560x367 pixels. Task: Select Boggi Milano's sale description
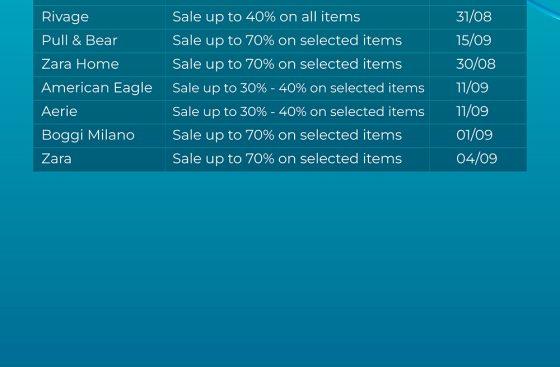[x=287, y=135]
